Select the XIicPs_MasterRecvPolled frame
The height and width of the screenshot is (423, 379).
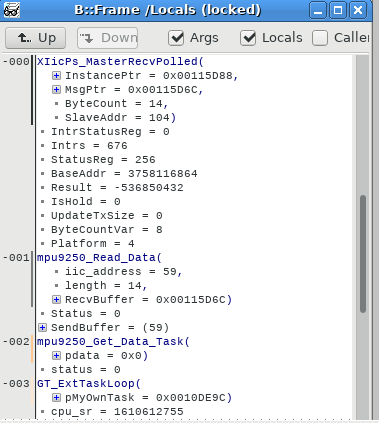[120, 62]
